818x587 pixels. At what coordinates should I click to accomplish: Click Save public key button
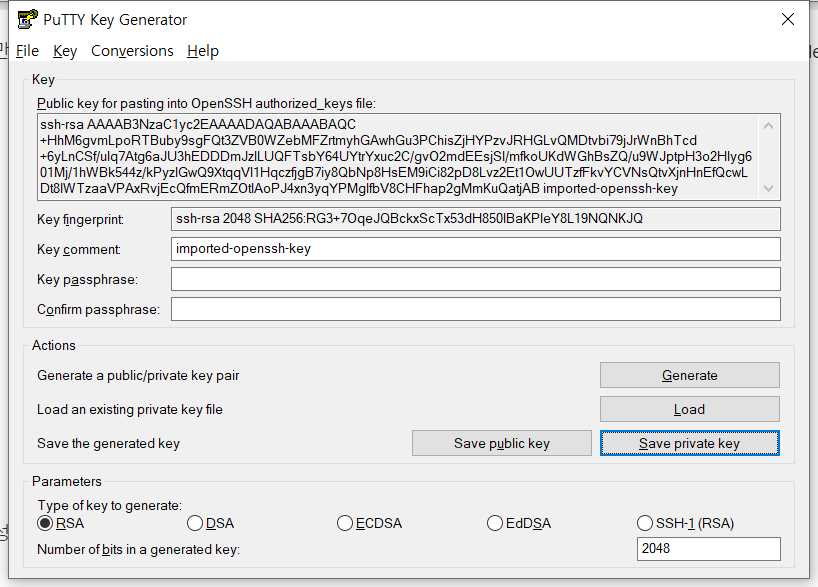point(502,443)
